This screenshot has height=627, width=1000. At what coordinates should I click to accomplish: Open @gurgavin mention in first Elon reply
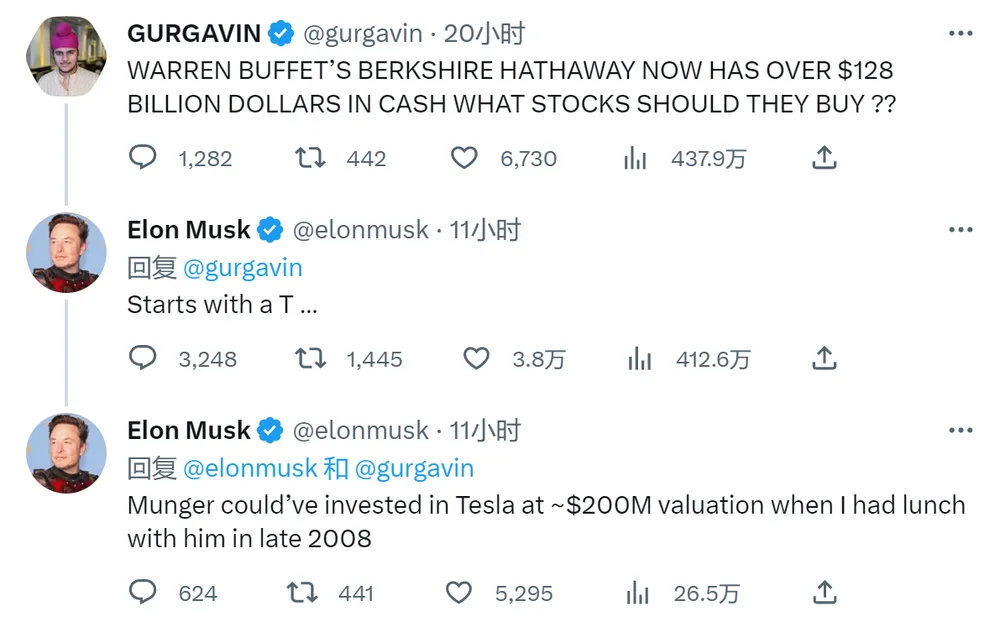pyautogui.click(x=242, y=268)
